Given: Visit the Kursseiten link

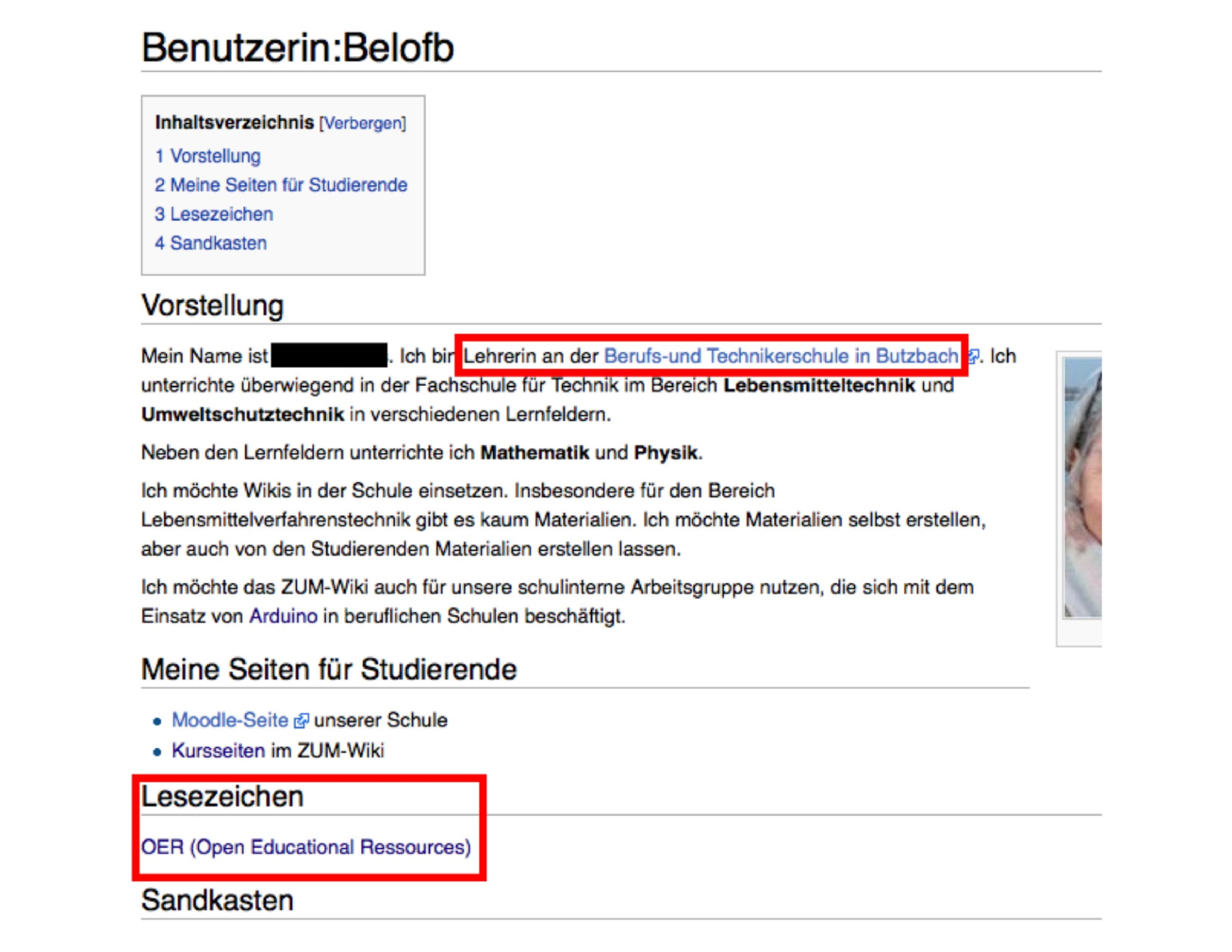Looking at the screenshot, I should click(x=218, y=750).
